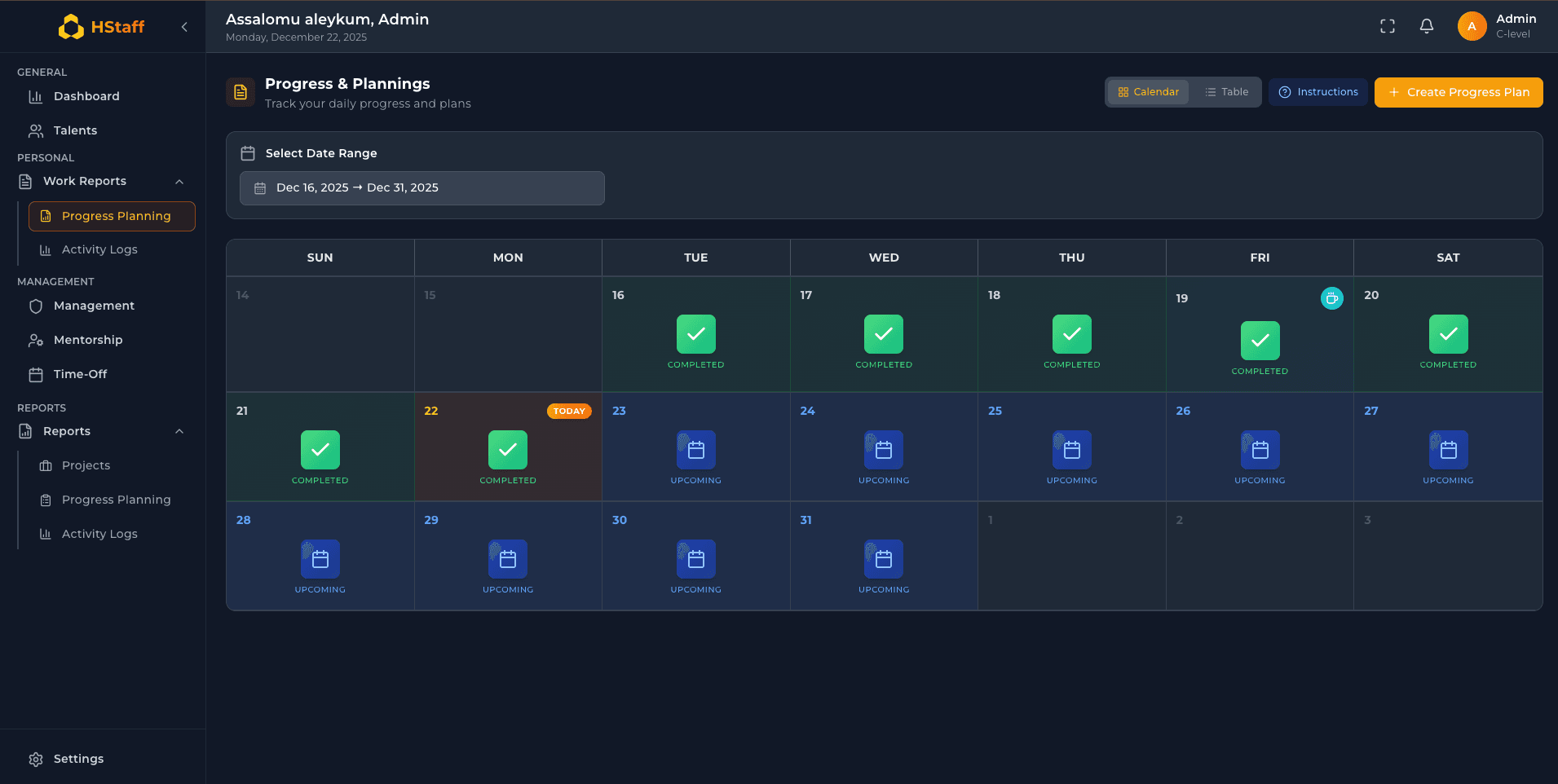
Task: Click the upcoming calendar icon on December 23
Action: 695,450
